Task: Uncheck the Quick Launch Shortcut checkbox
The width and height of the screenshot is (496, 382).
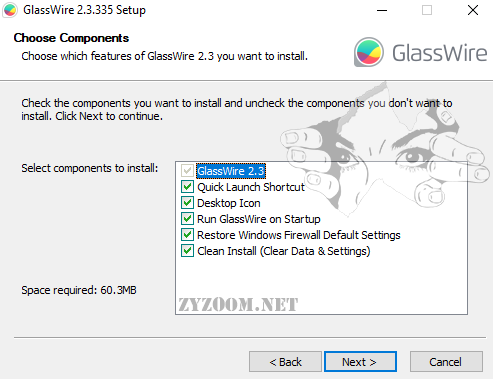Action: (187, 187)
